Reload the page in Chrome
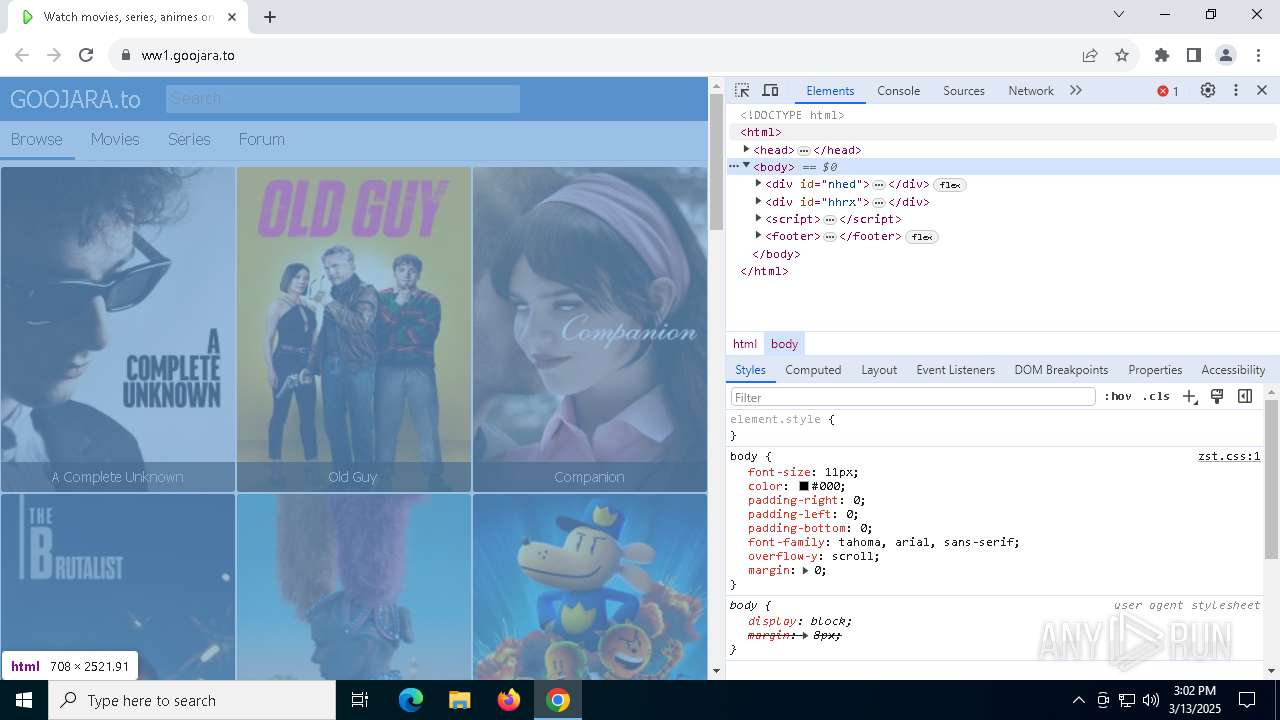1280x720 pixels. point(86,55)
